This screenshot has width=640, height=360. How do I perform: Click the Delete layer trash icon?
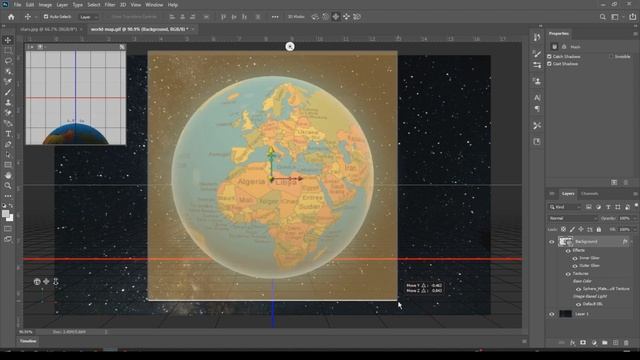pyautogui.click(x=626, y=343)
